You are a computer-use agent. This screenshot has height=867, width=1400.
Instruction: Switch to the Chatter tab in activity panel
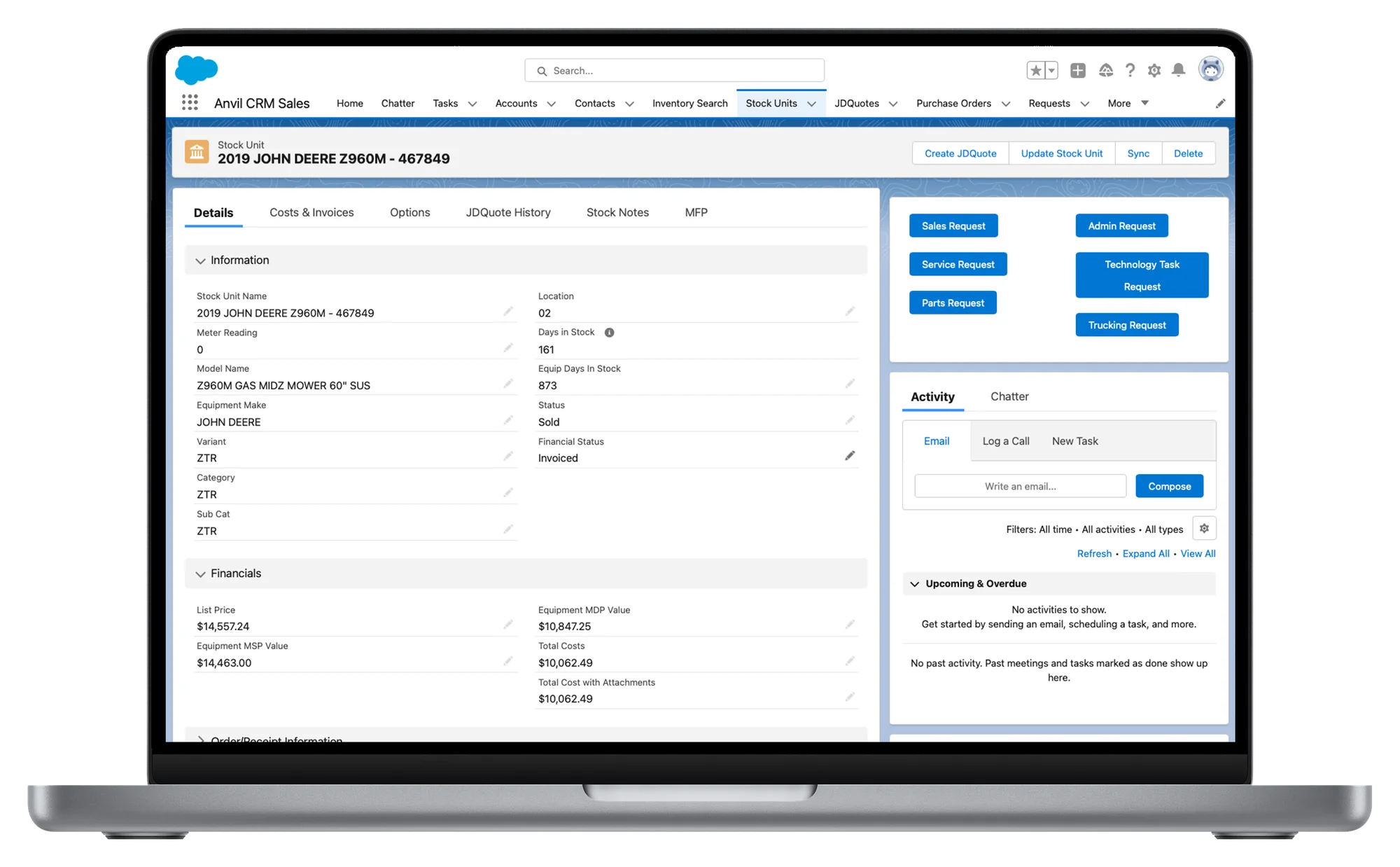[1009, 396]
